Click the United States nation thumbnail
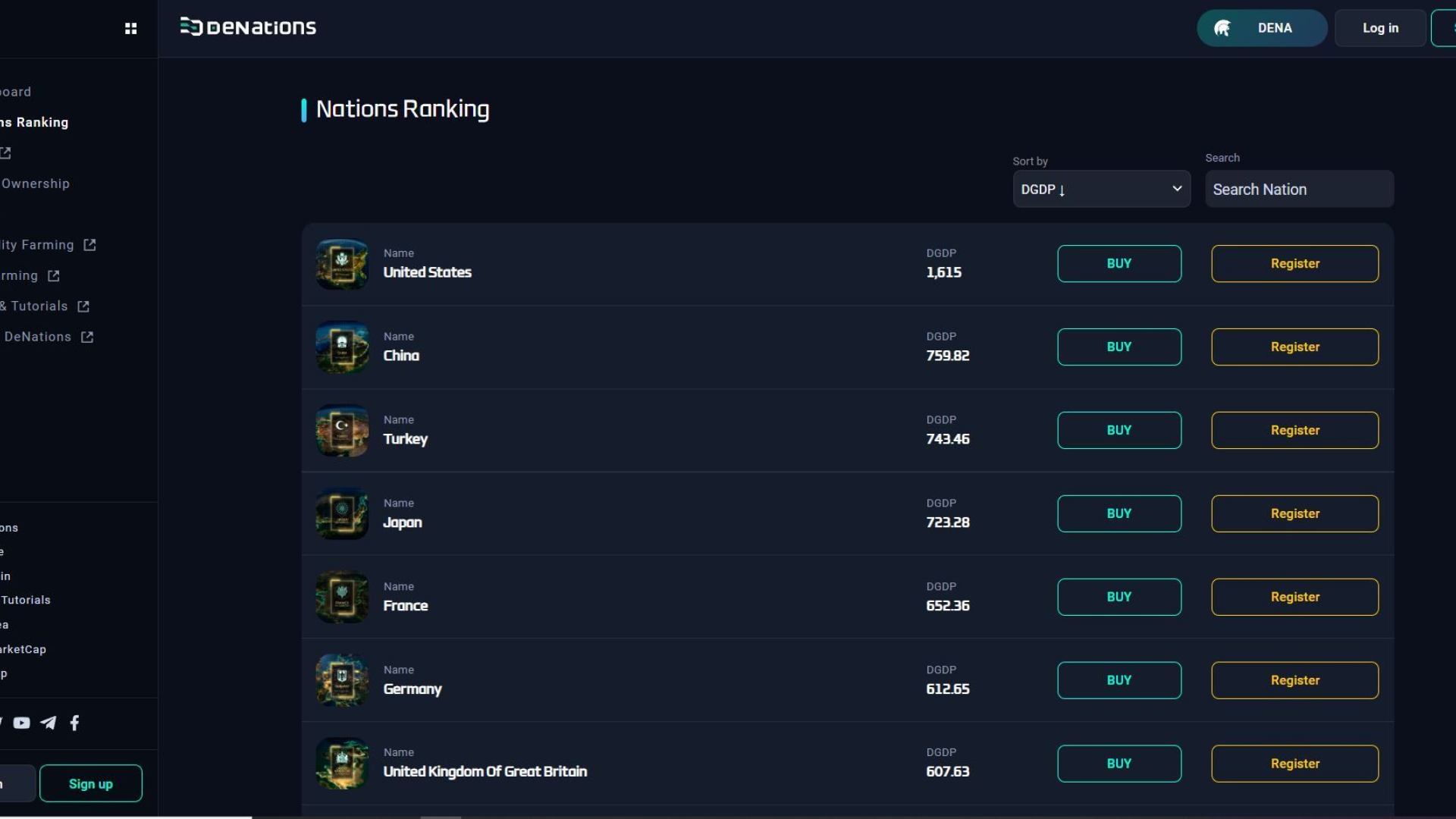 click(x=342, y=264)
